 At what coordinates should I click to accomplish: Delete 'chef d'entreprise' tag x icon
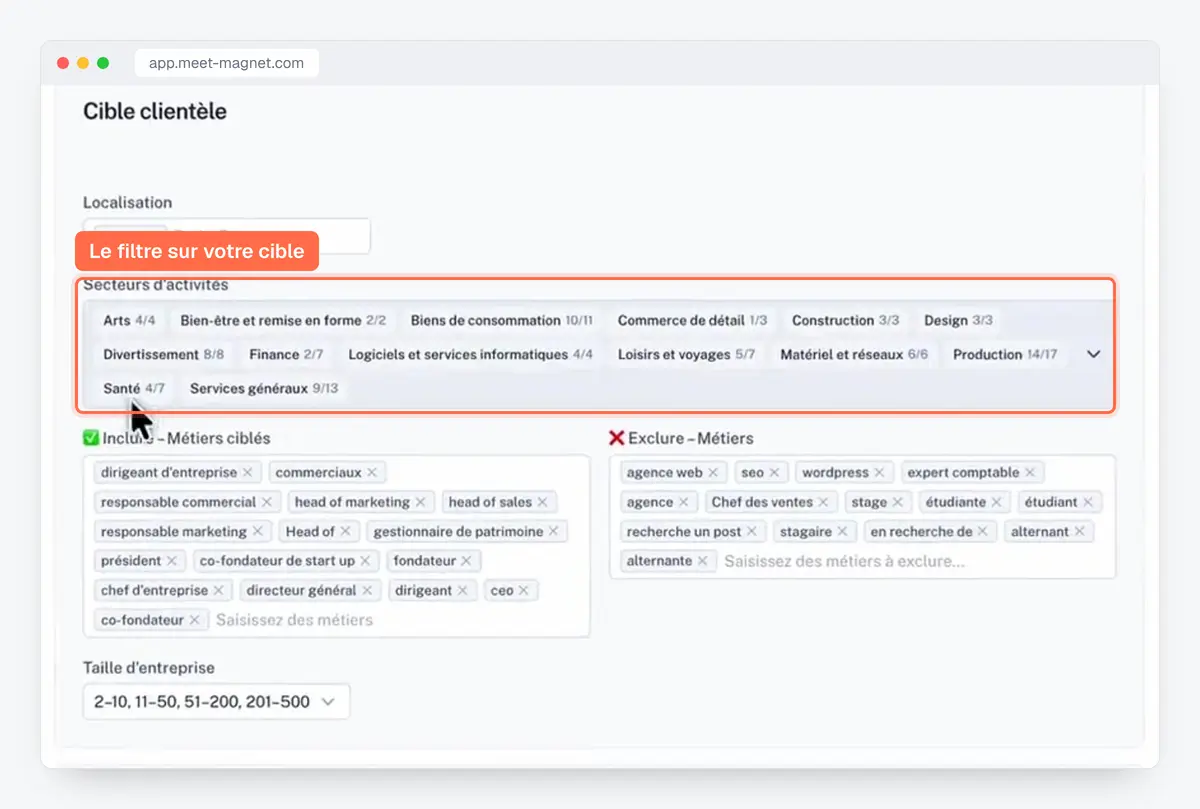tap(218, 590)
